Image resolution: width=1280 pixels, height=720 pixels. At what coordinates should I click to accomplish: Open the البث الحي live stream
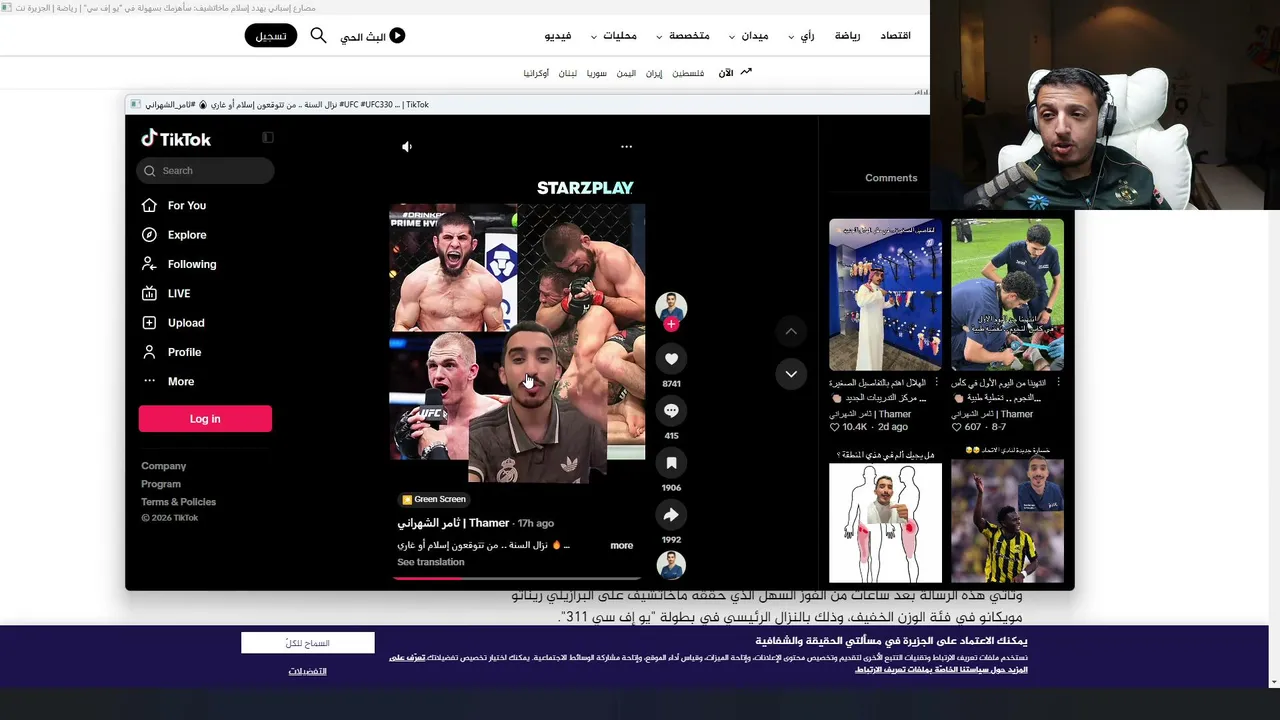click(373, 36)
